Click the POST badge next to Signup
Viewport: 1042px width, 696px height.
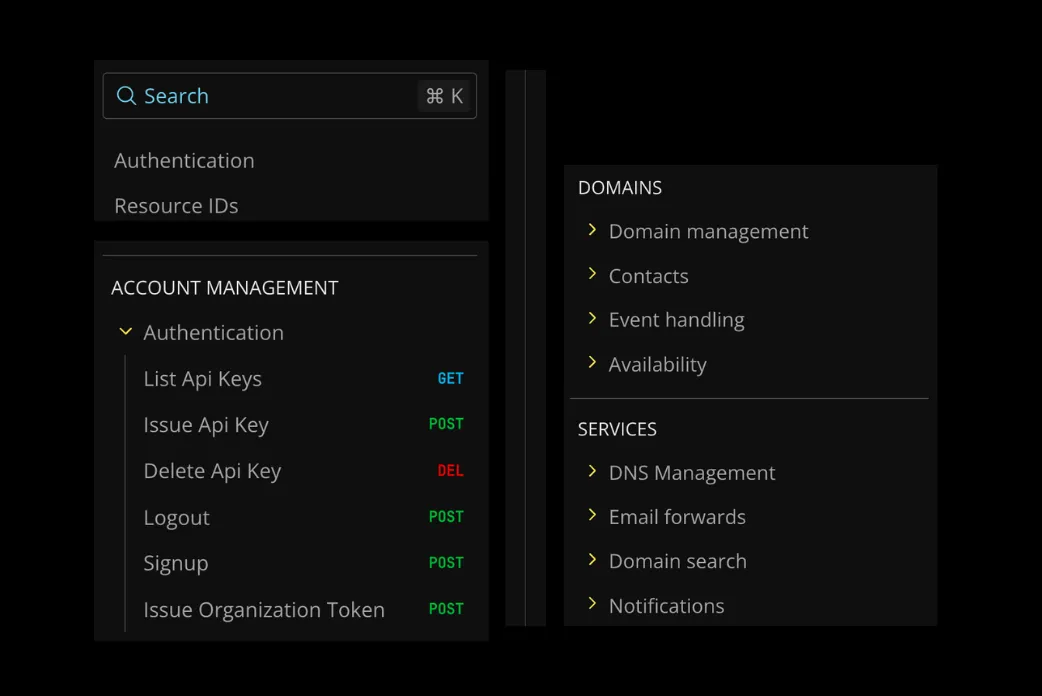446,562
